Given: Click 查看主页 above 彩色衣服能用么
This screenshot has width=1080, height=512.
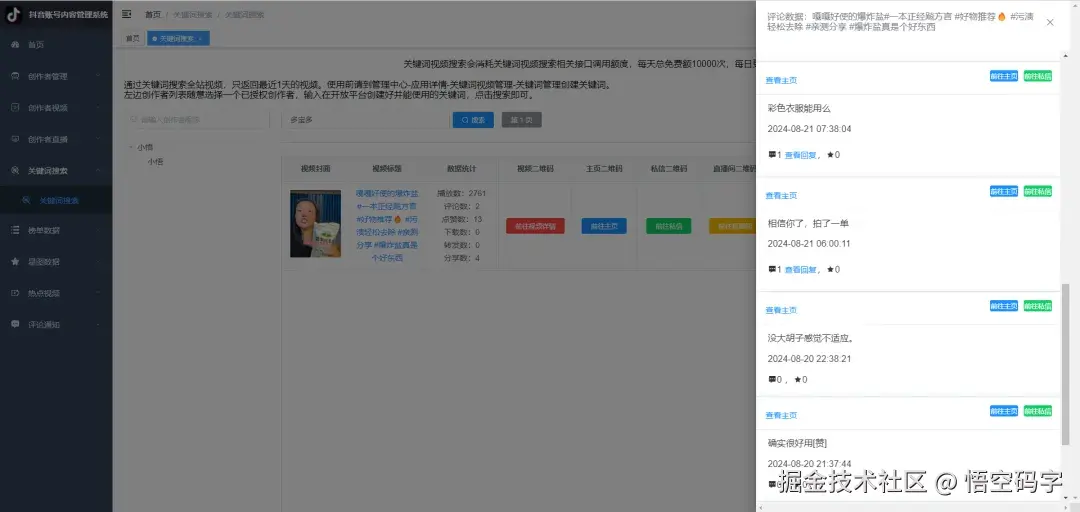Looking at the screenshot, I should tap(781, 81).
